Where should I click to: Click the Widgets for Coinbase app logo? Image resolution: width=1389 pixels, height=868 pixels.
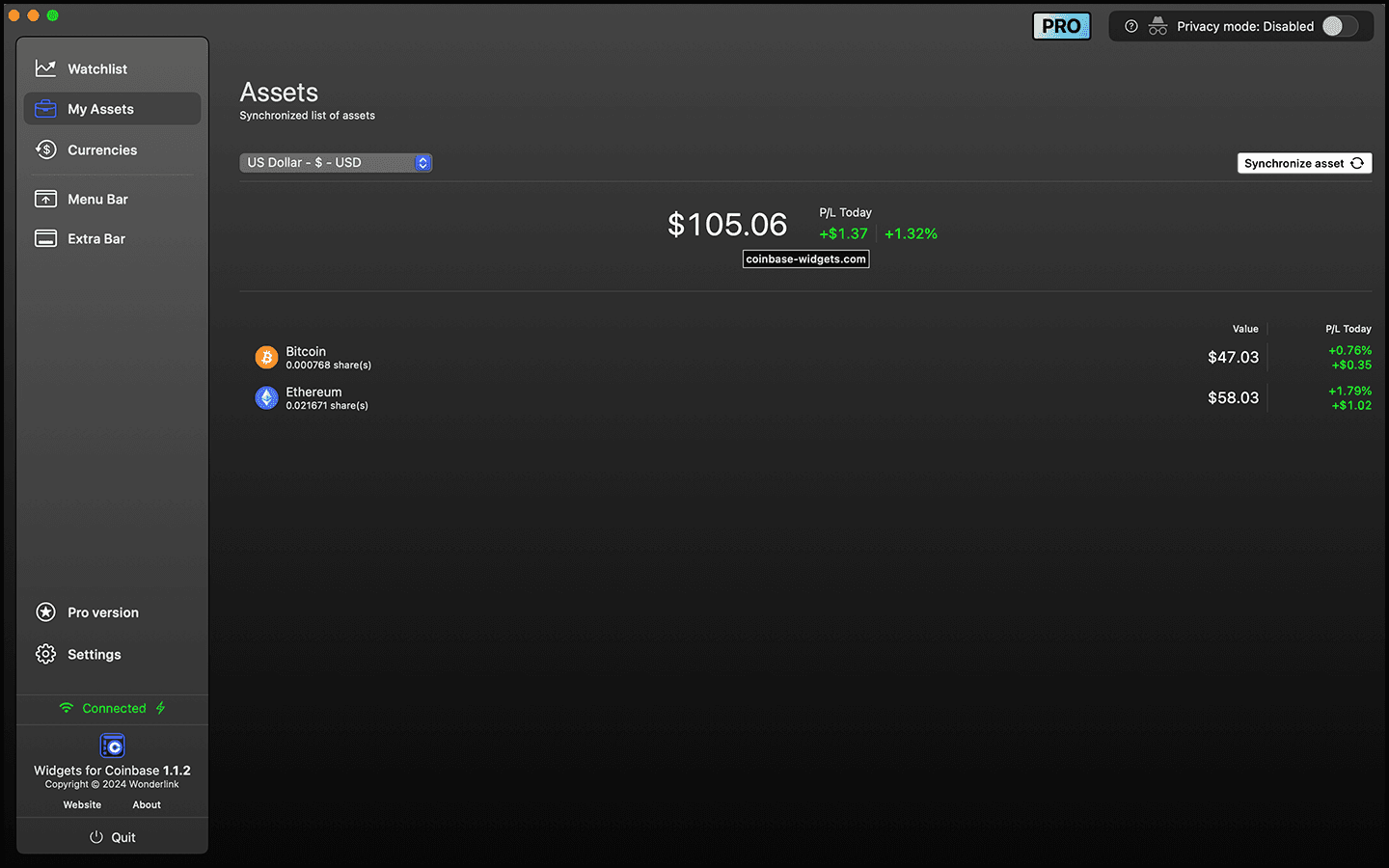112,746
